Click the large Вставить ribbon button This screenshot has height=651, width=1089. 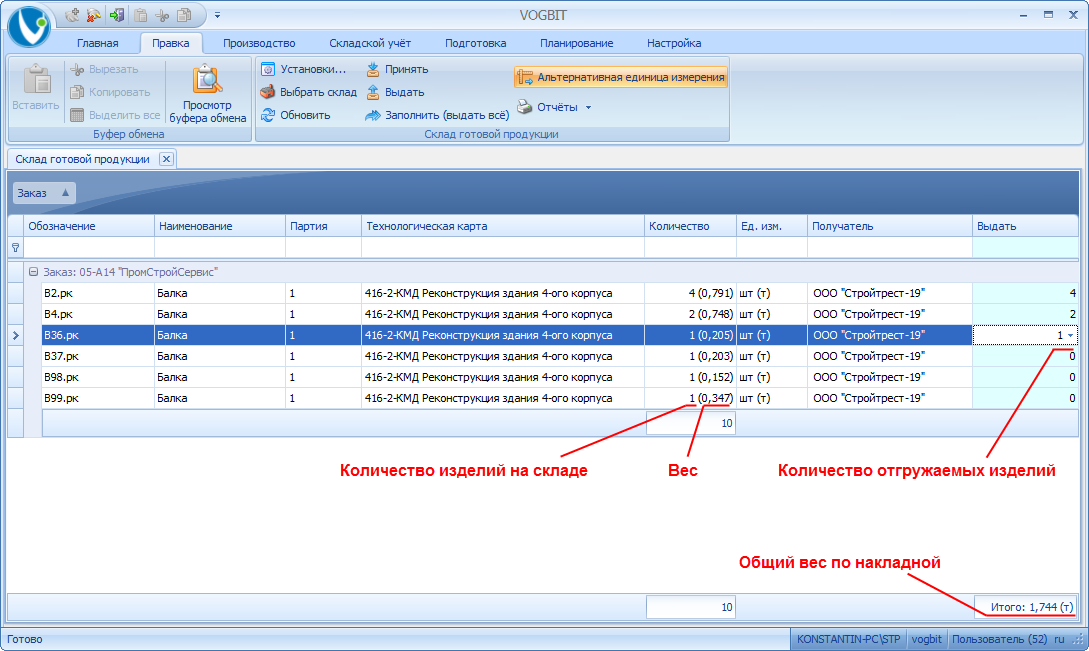click(35, 88)
